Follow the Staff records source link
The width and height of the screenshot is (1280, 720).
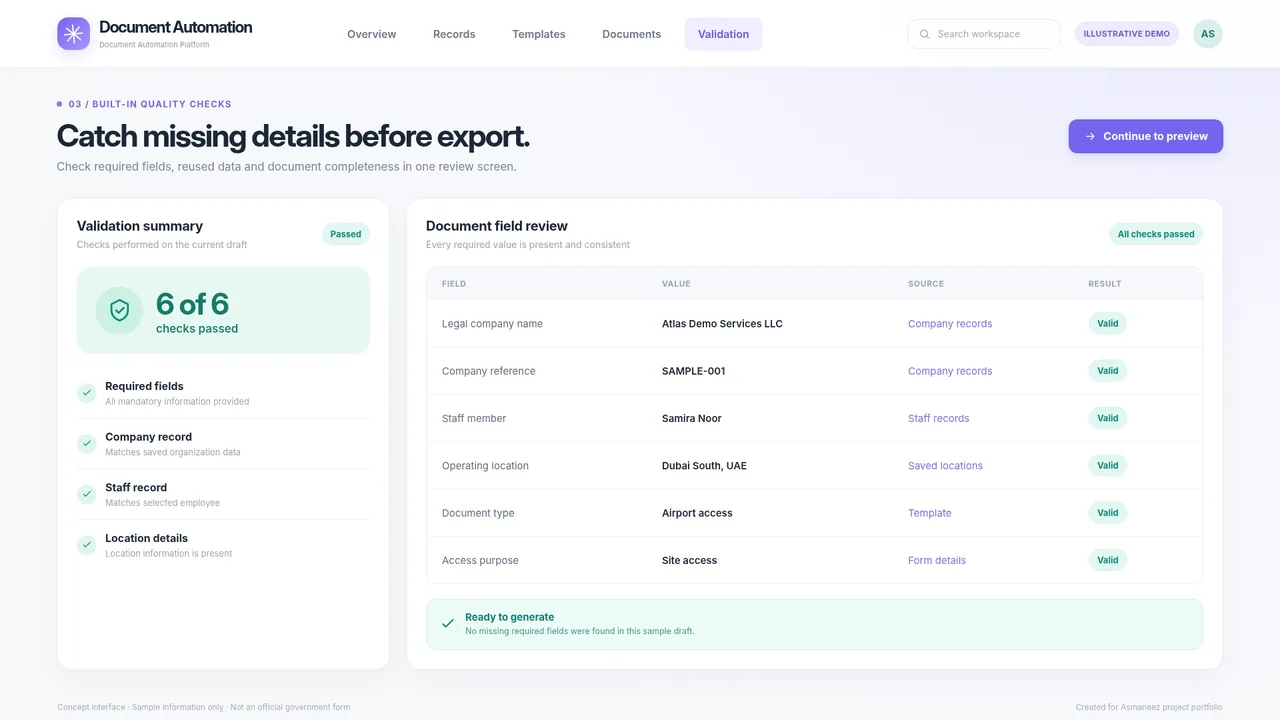(939, 418)
